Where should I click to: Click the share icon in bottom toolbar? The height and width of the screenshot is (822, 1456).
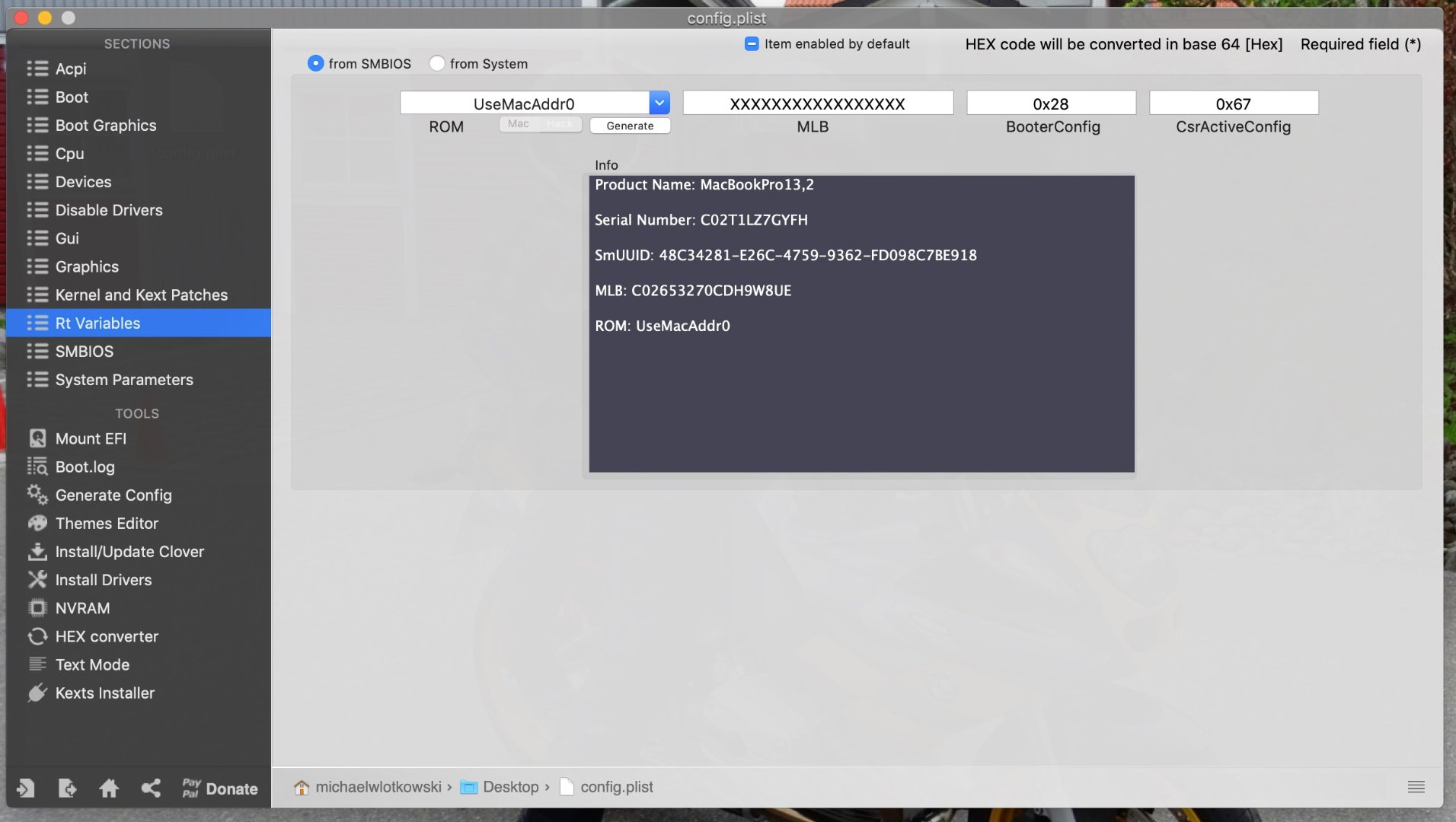click(x=151, y=789)
